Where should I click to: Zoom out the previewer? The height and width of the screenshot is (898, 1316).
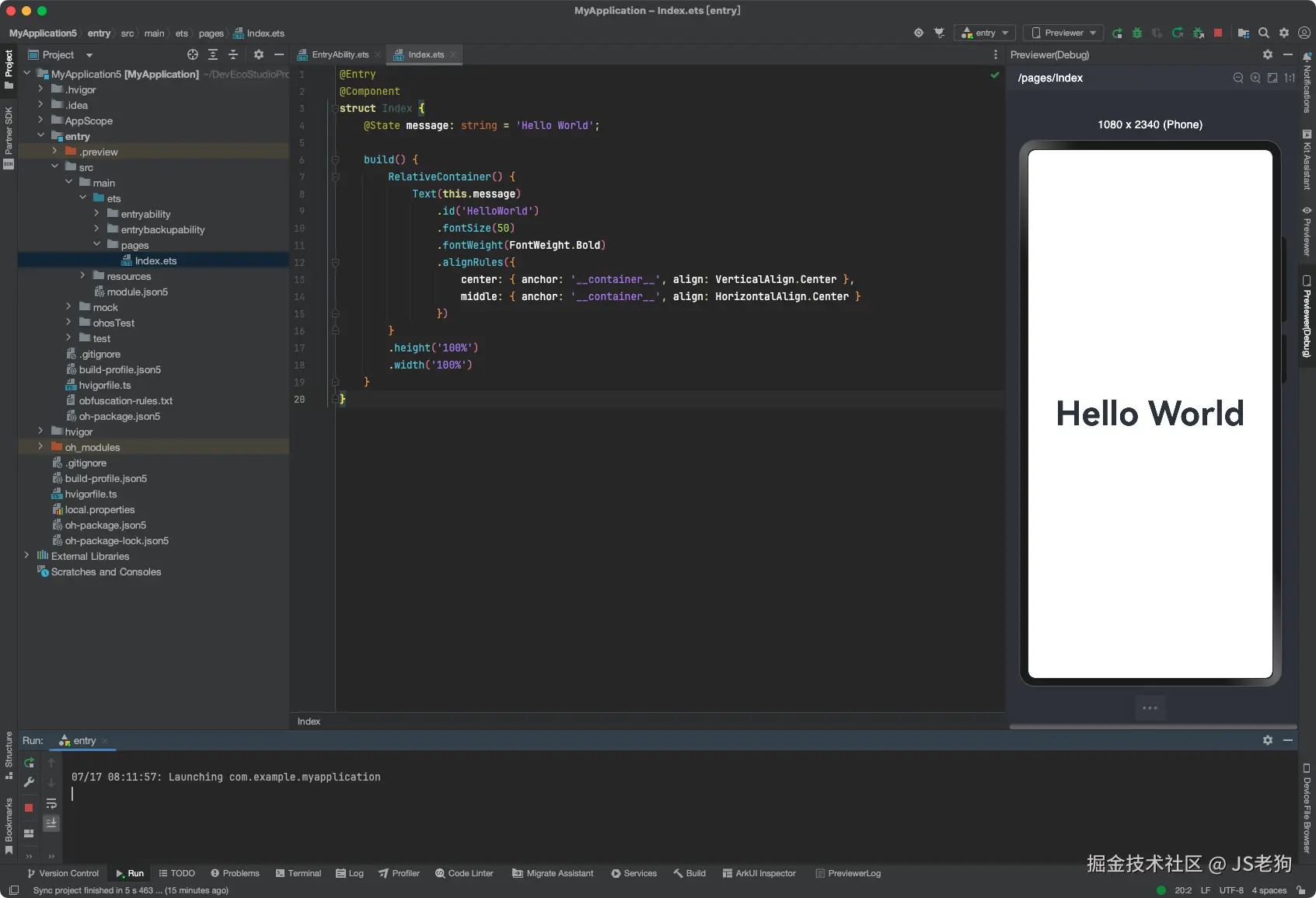click(x=1238, y=78)
